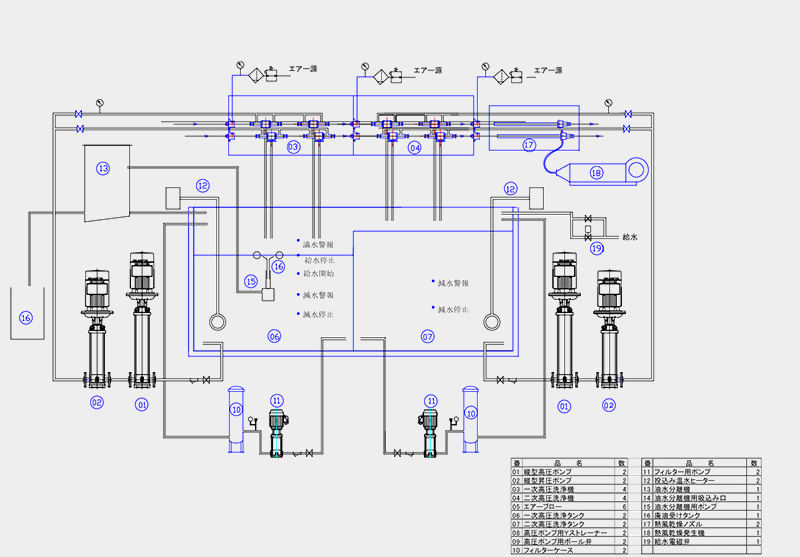Click the callout balloon numbered 19

[x=597, y=248]
